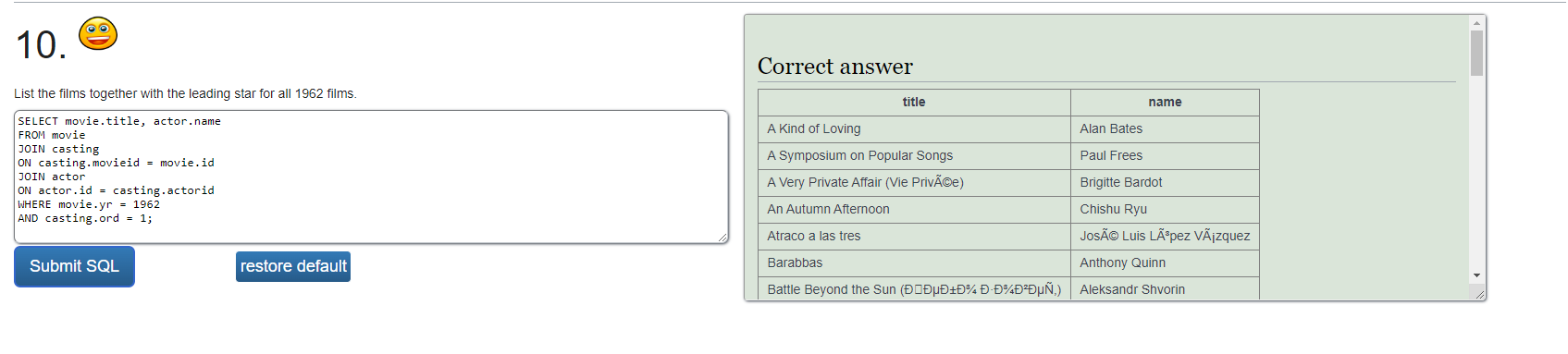
Task: Select the Brigitte Bardot cell
Action: click(x=1165, y=183)
